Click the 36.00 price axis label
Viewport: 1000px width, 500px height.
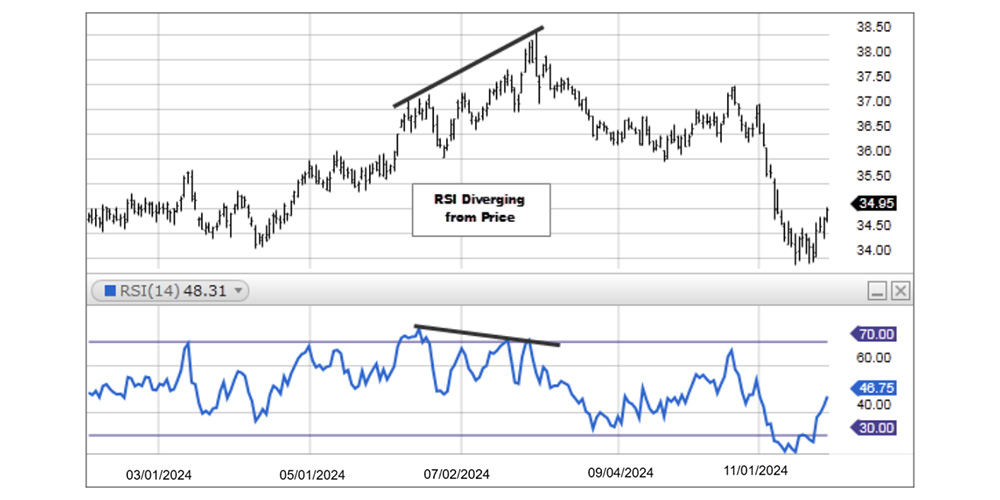tap(874, 151)
